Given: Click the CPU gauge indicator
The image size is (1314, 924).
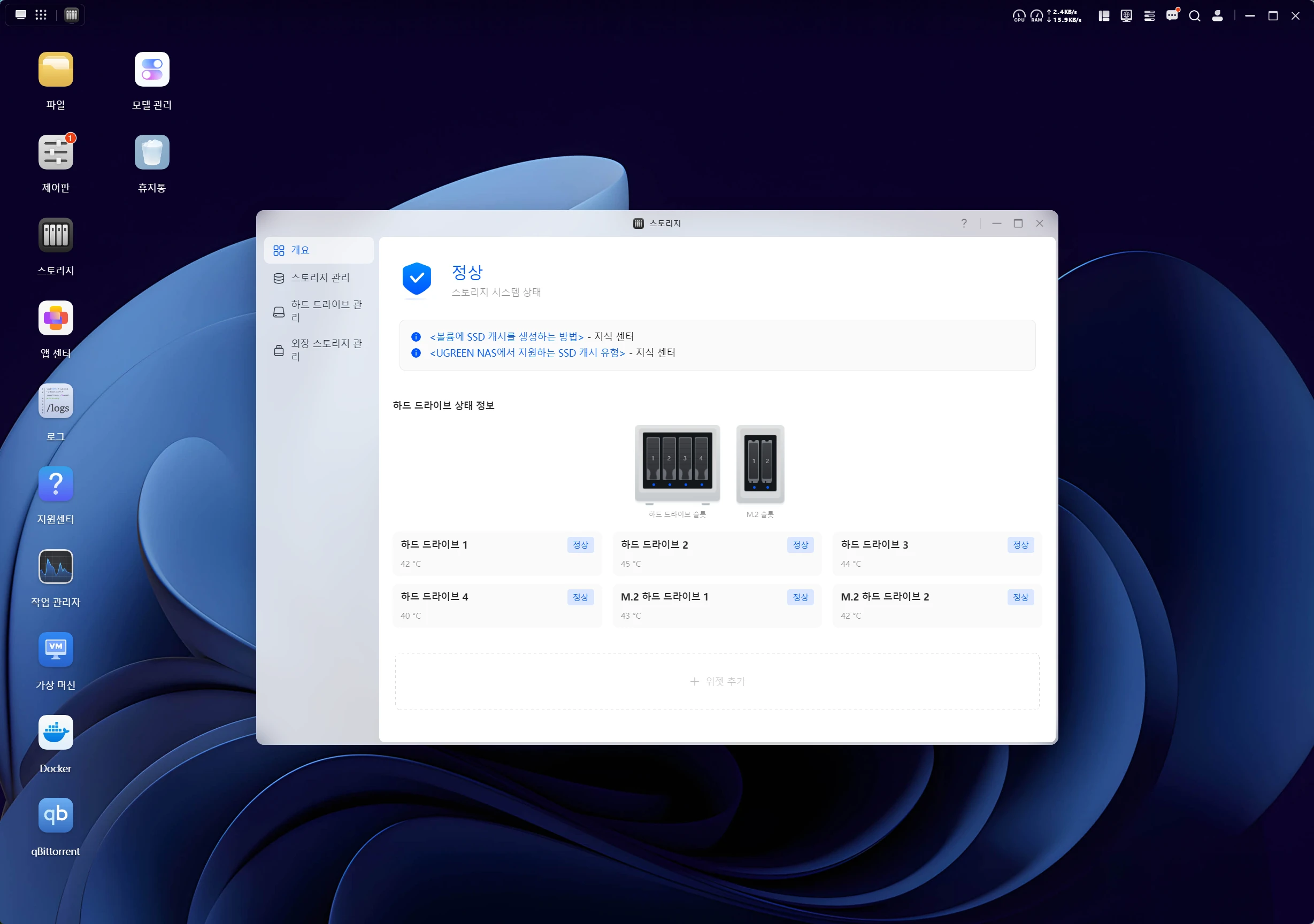Looking at the screenshot, I should [1019, 16].
